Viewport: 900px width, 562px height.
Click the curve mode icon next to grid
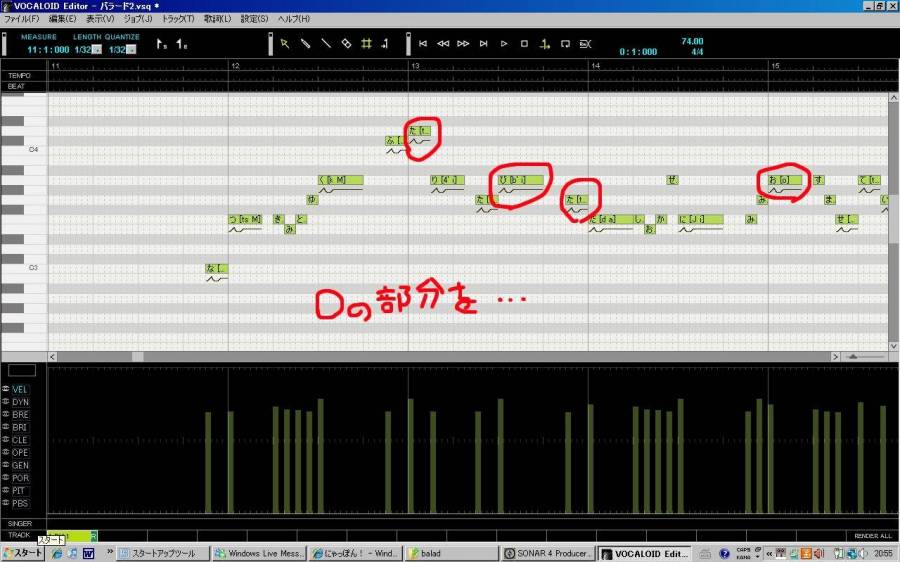click(x=385, y=44)
